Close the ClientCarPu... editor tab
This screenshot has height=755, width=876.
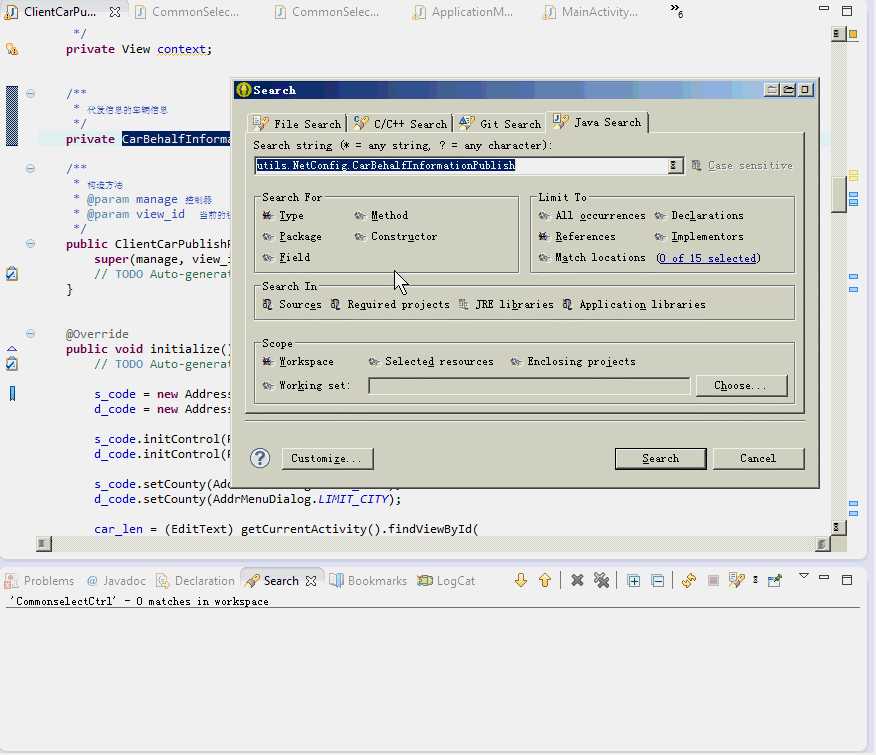tap(115, 12)
